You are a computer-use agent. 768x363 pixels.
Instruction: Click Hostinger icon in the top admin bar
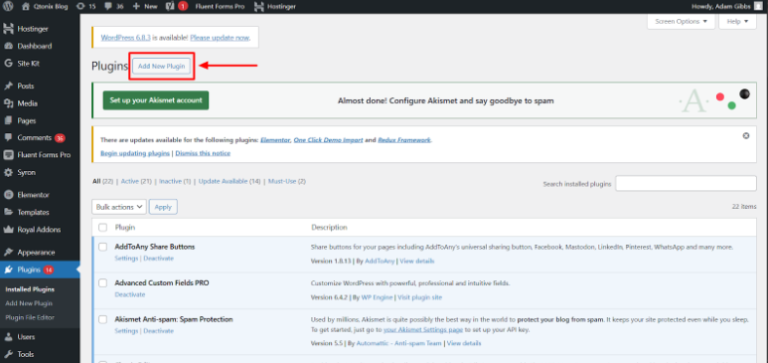[259, 6]
